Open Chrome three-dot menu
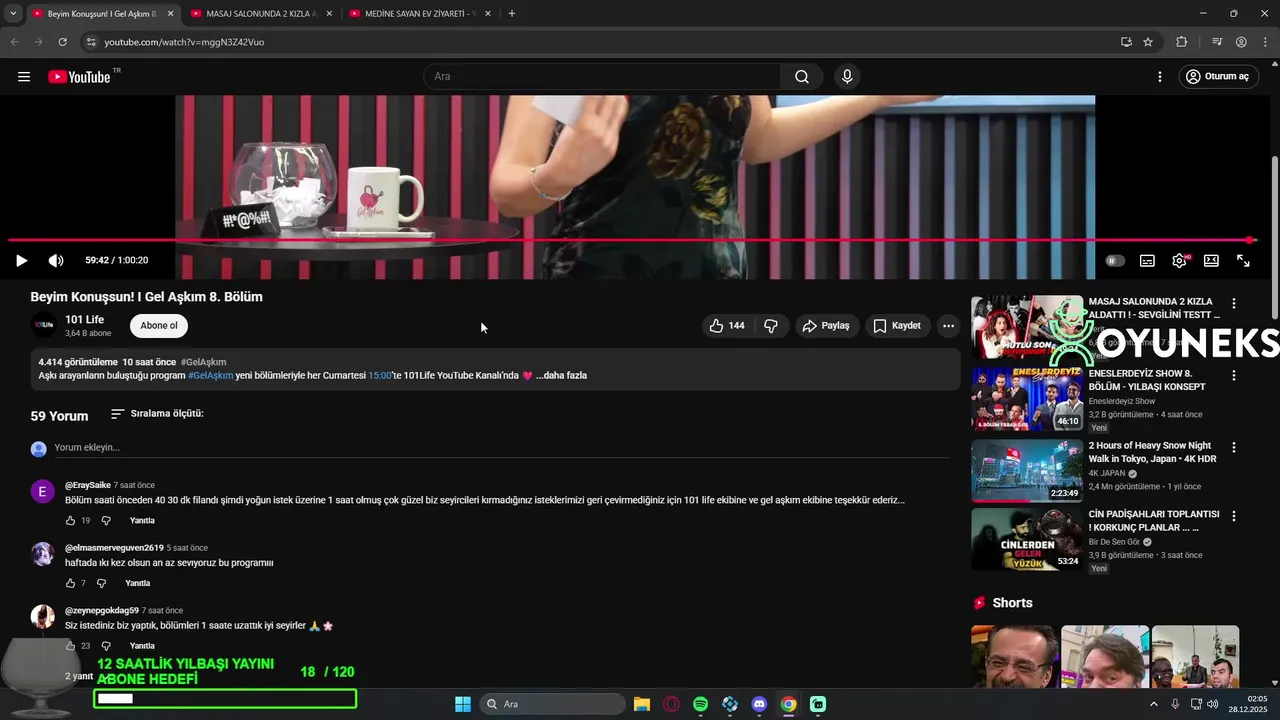 1265,42
